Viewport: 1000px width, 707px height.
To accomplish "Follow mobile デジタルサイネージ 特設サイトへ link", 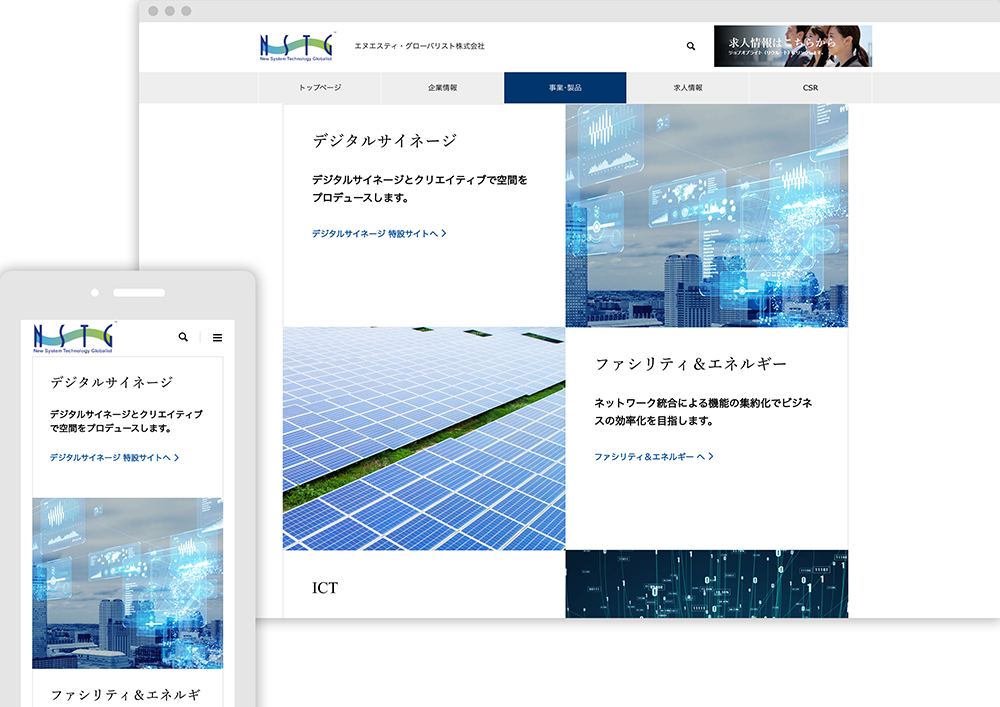I will point(115,457).
